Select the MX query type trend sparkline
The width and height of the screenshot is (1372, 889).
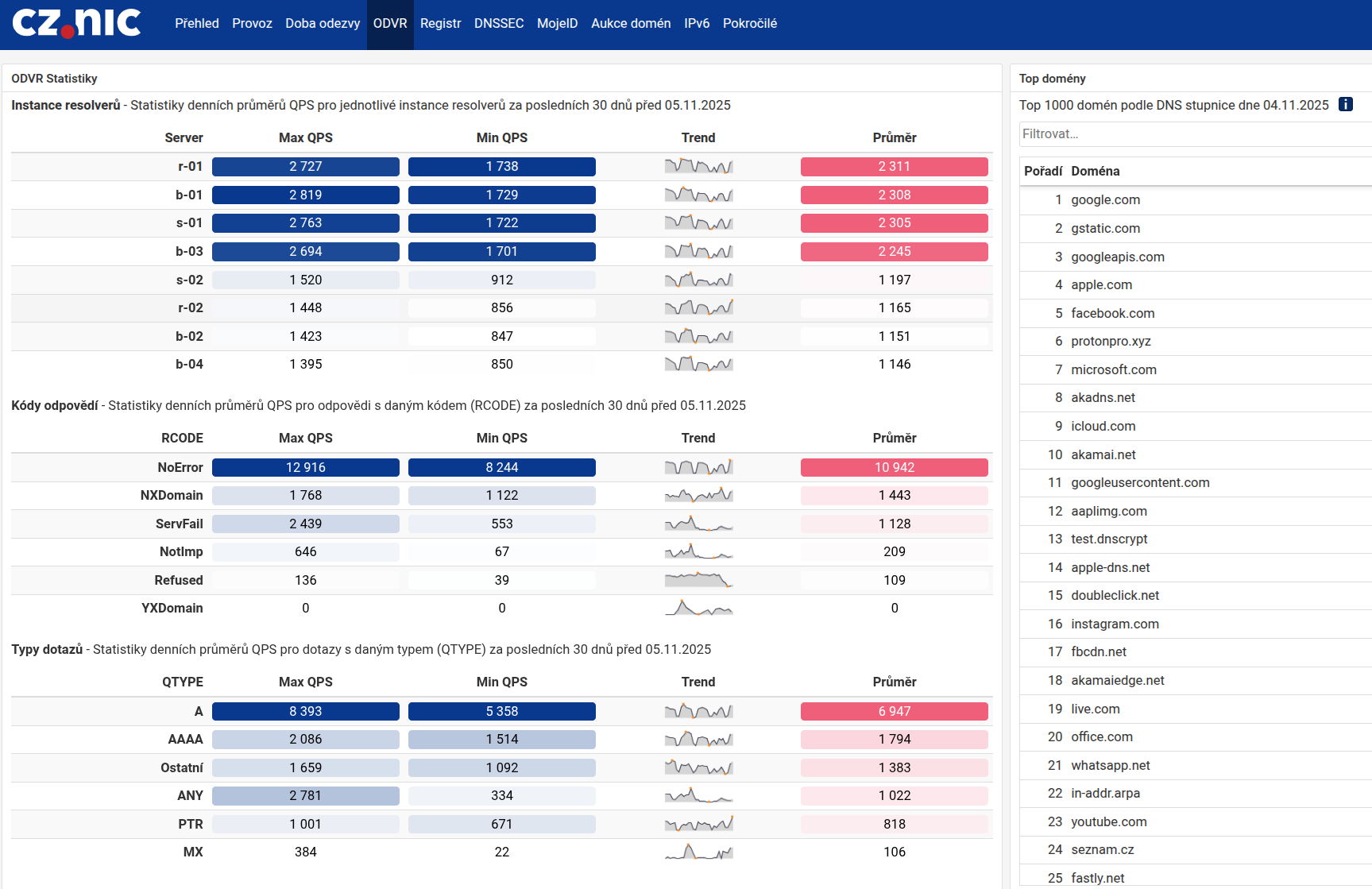pyautogui.click(x=698, y=852)
